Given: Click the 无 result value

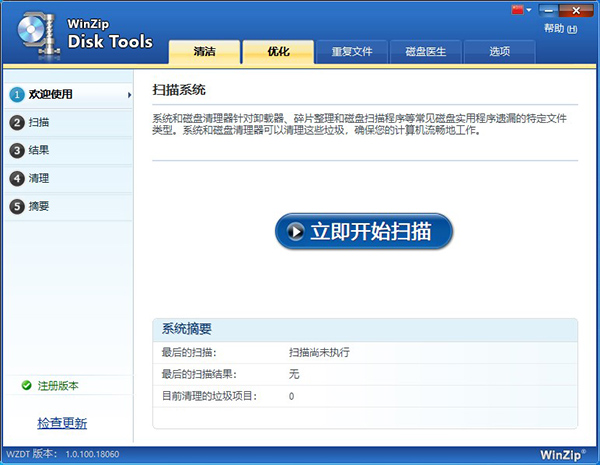Looking at the screenshot, I should click(x=294, y=374).
